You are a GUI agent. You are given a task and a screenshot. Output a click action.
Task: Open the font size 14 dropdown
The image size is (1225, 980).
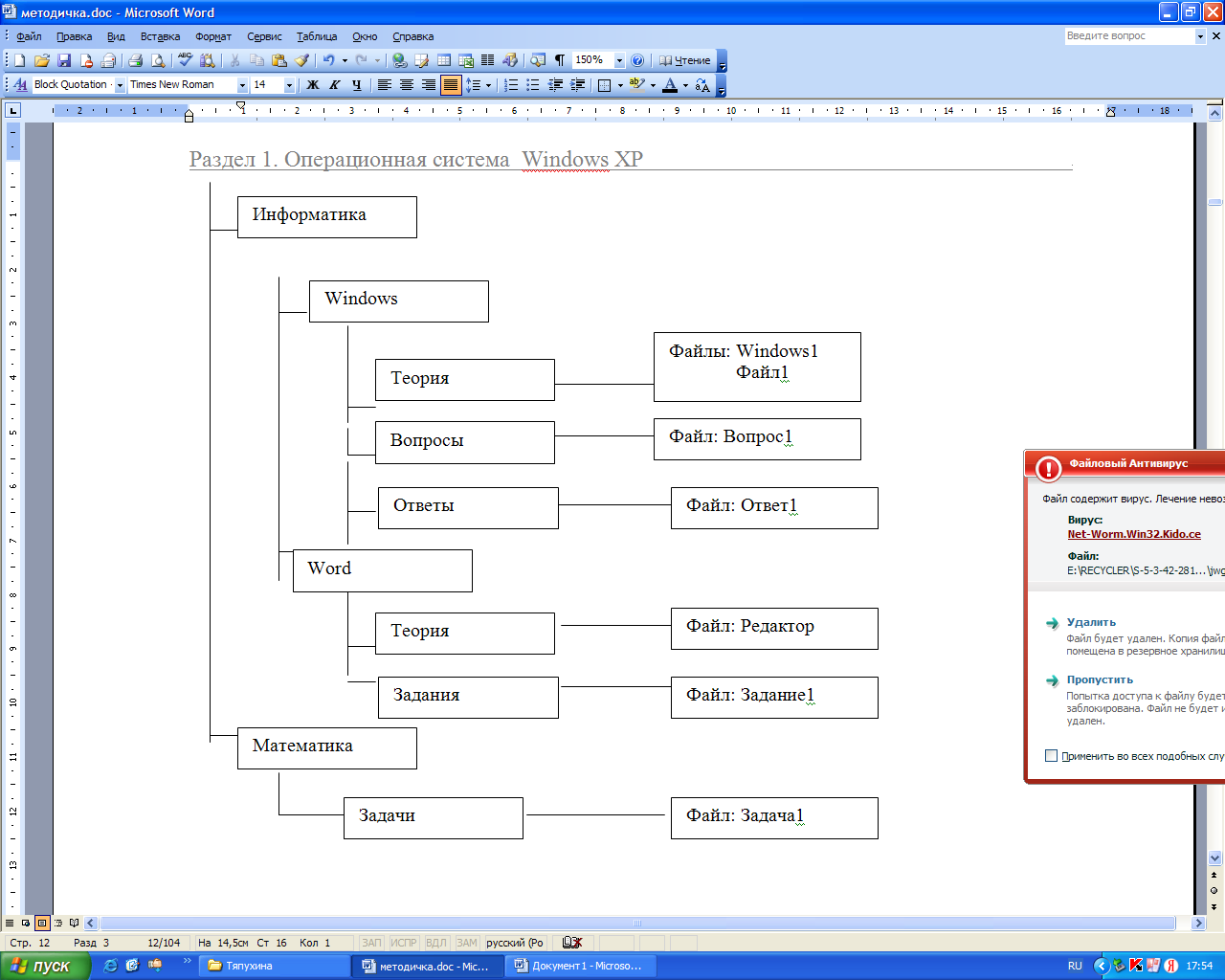(289, 85)
